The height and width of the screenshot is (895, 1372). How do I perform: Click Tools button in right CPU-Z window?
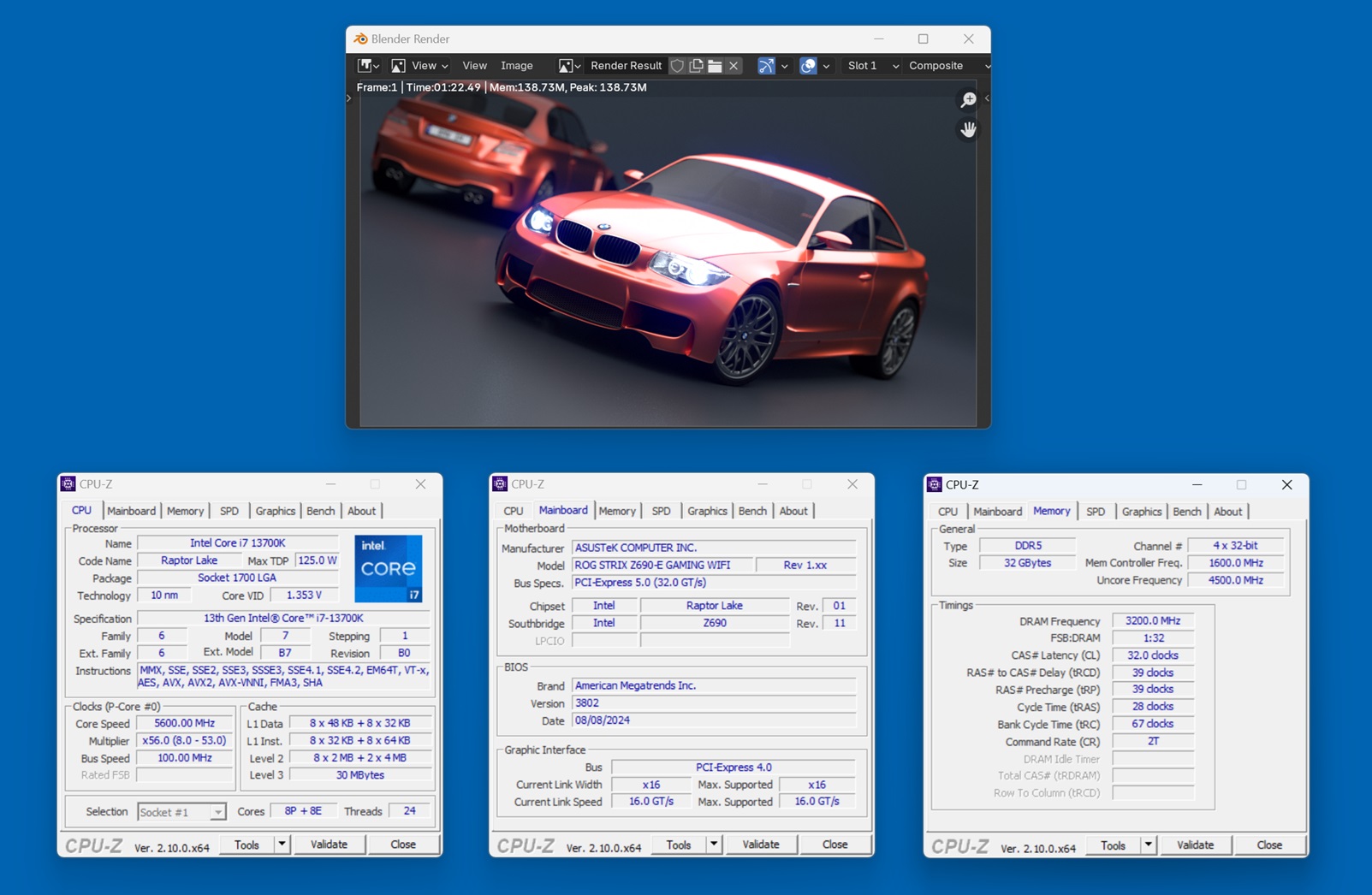(1113, 845)
